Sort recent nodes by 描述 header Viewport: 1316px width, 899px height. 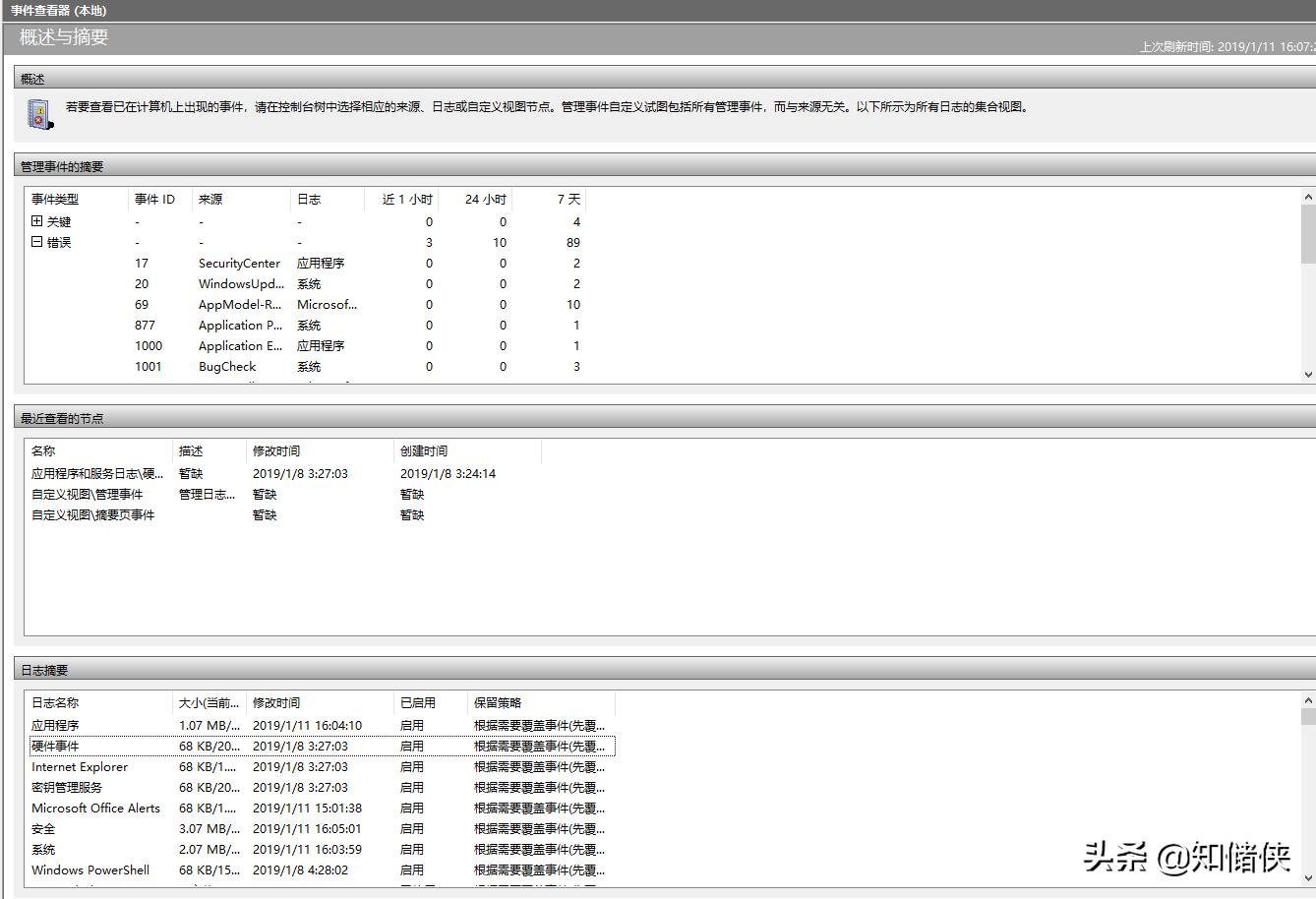pyautogui.click(x=209, y=450)
